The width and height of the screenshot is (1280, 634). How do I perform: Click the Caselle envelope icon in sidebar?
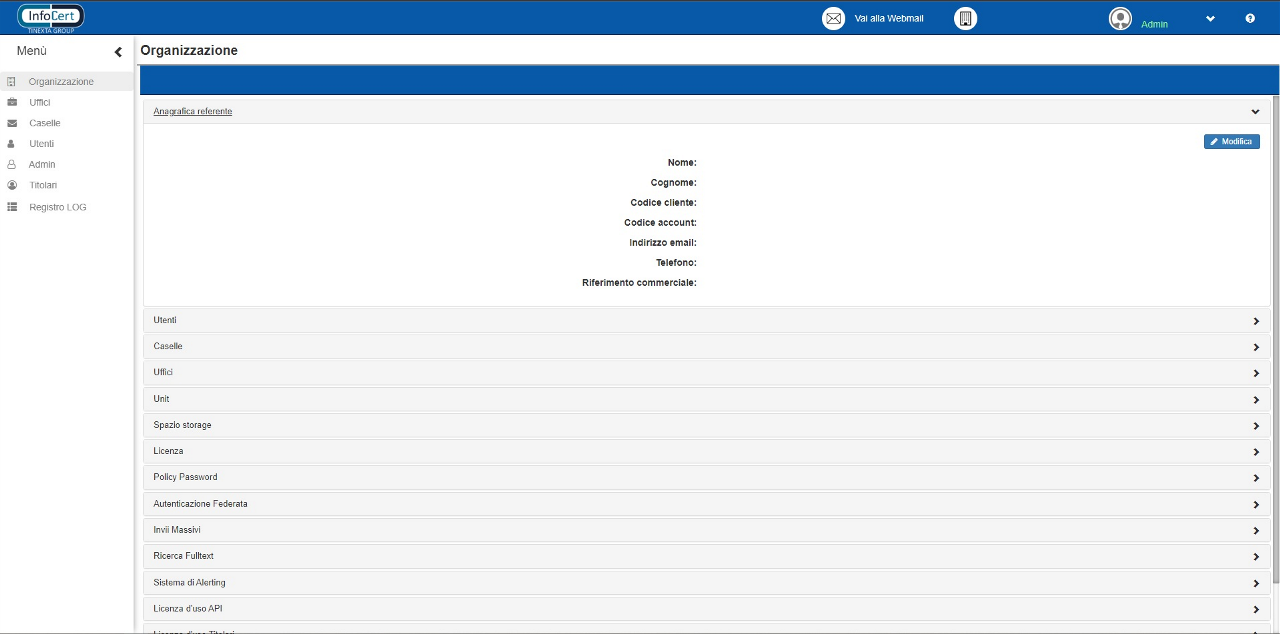[12, 124]
